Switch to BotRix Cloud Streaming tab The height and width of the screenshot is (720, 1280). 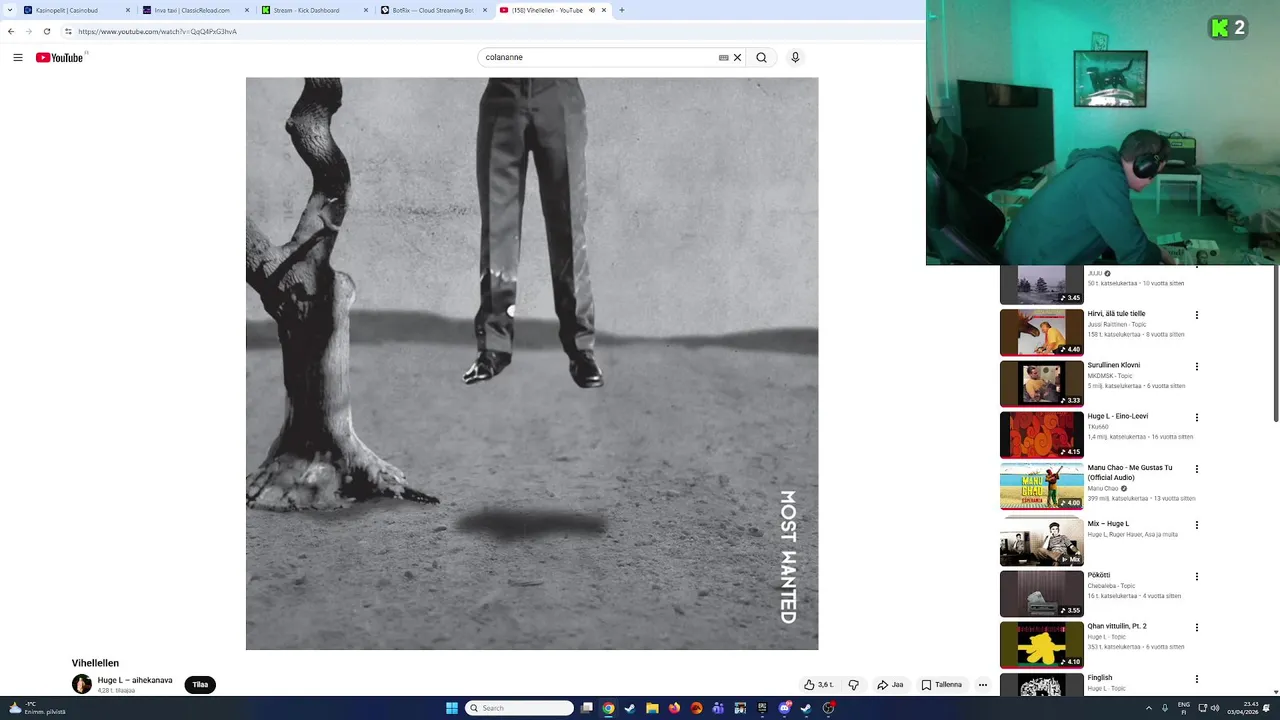pos(433,10)
